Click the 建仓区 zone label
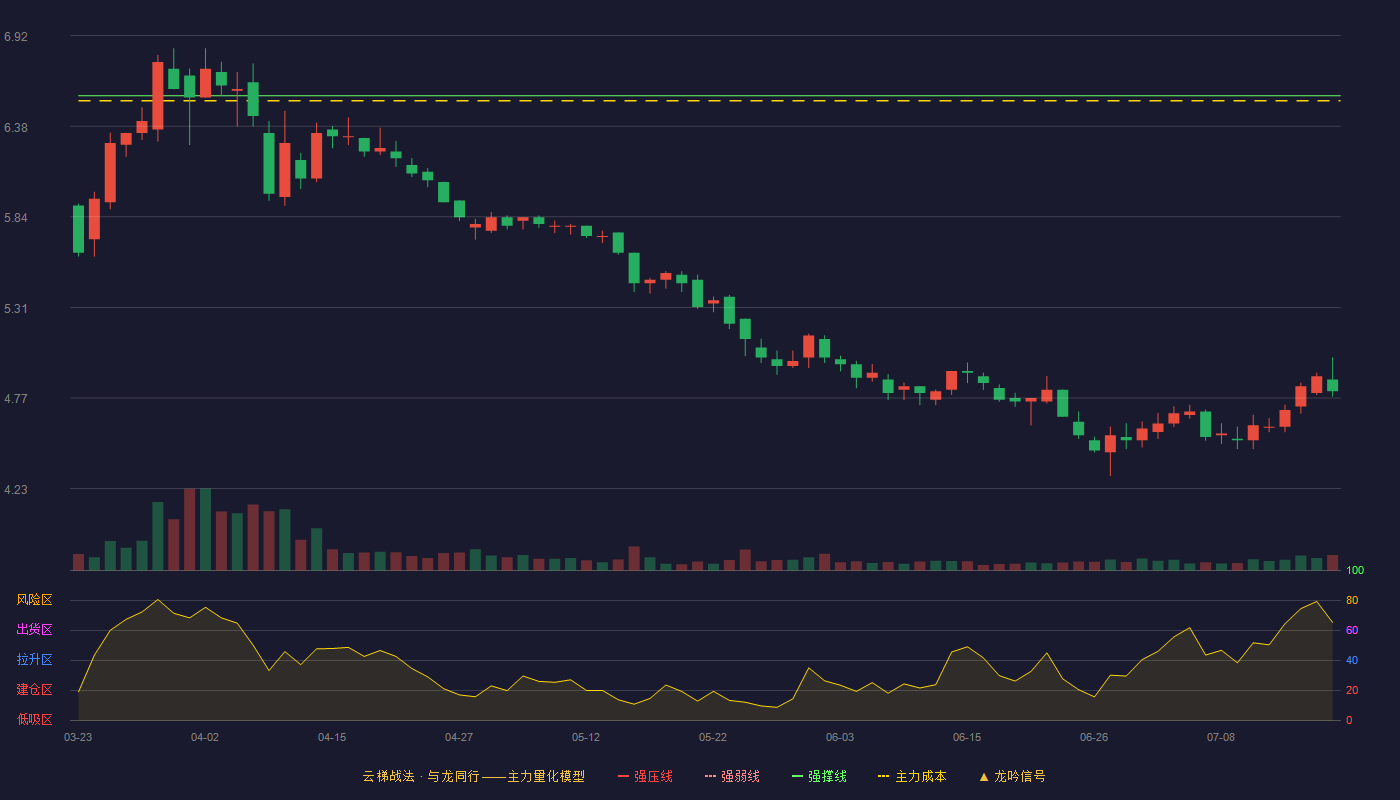Viewport: 1400px width, 800px height. [34, 690]
